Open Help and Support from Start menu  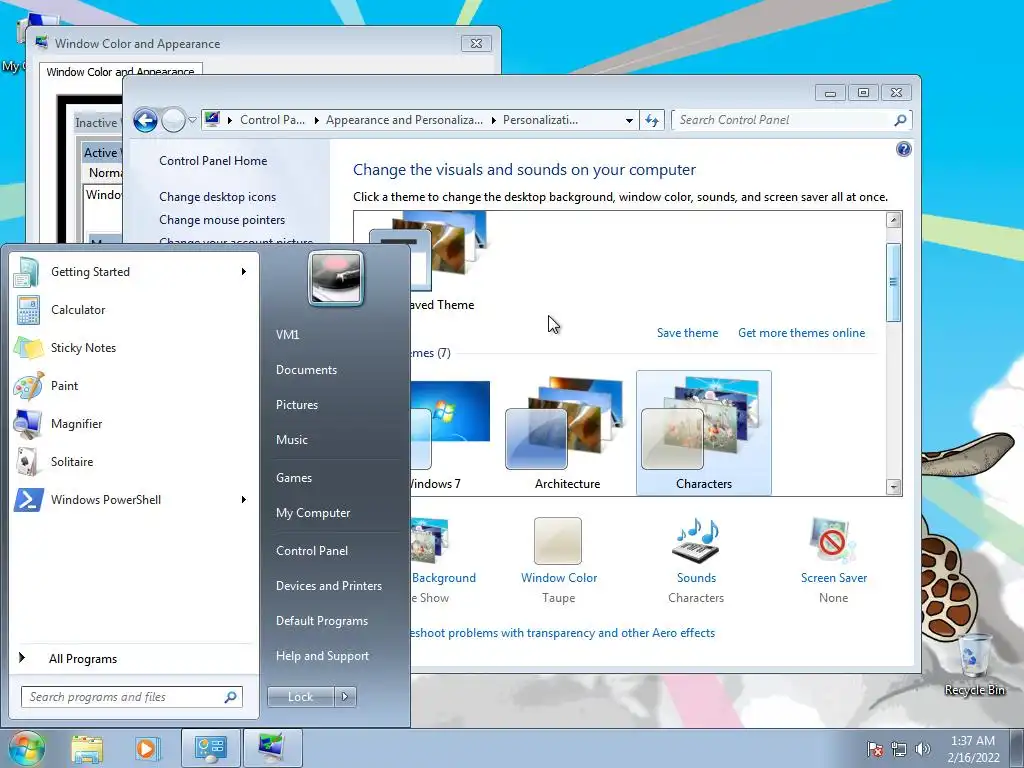[x=322, y=656]
